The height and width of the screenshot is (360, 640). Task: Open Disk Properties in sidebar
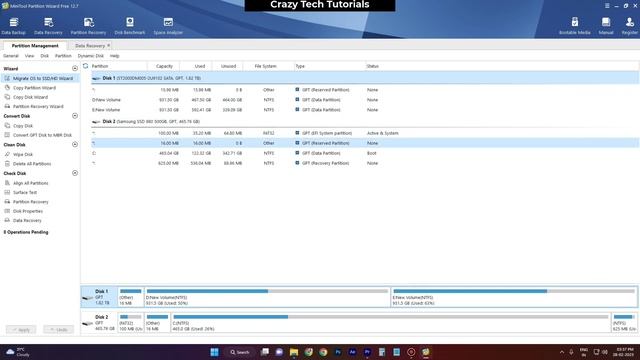tap(28, 211)
